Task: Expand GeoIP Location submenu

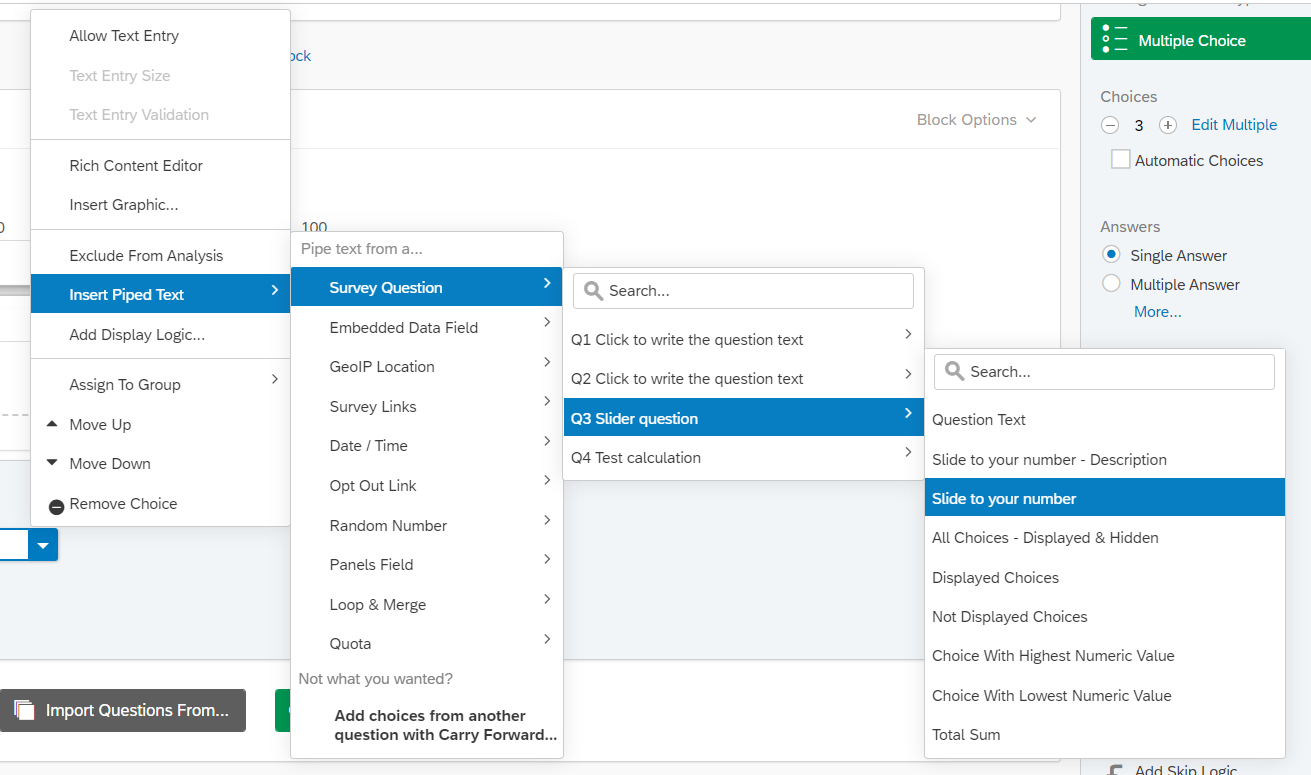Action: [547, 362]
